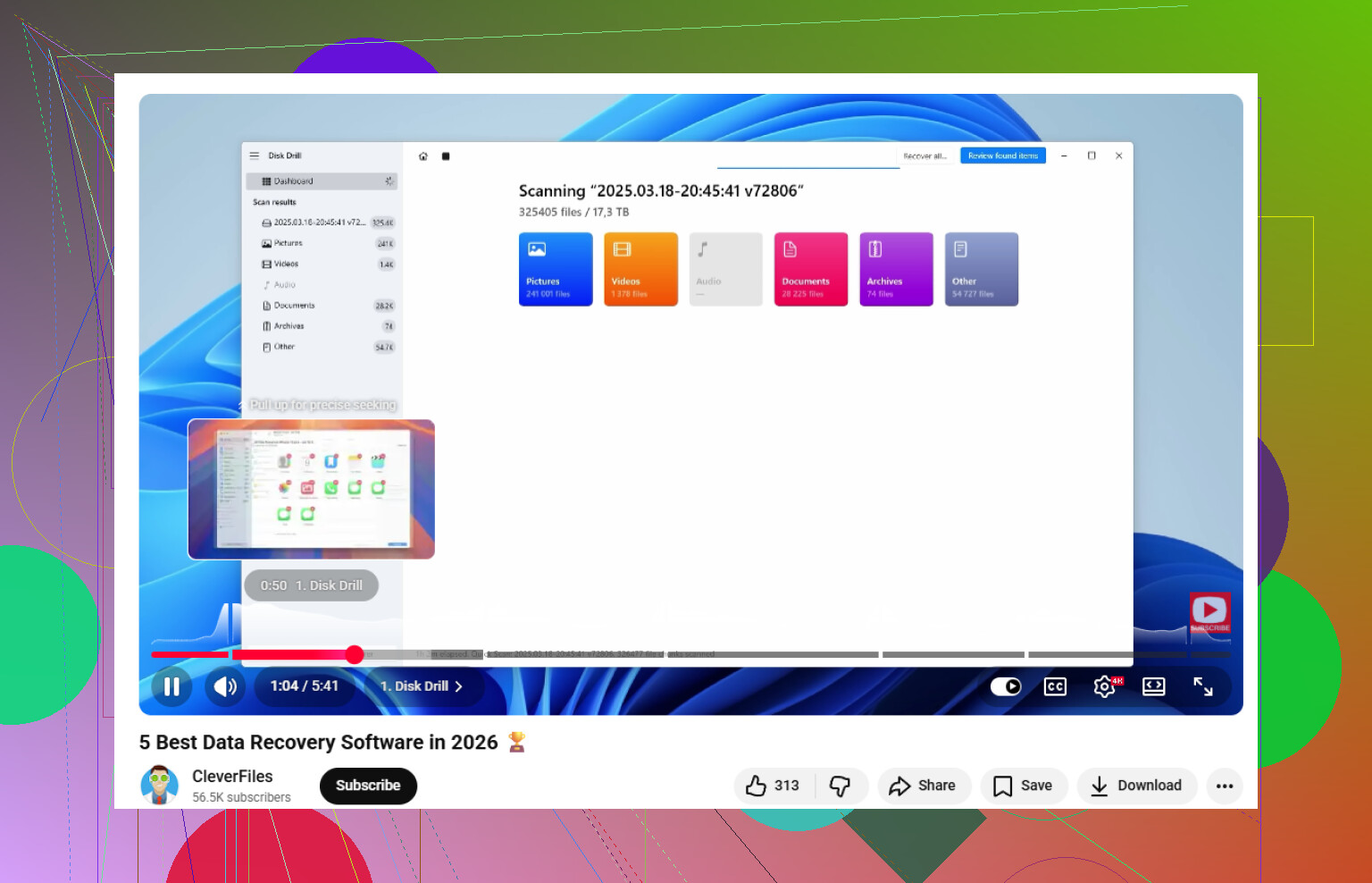Save the video to a playlist
This screenshot has width=1372, height=883.
point(1024,786)
